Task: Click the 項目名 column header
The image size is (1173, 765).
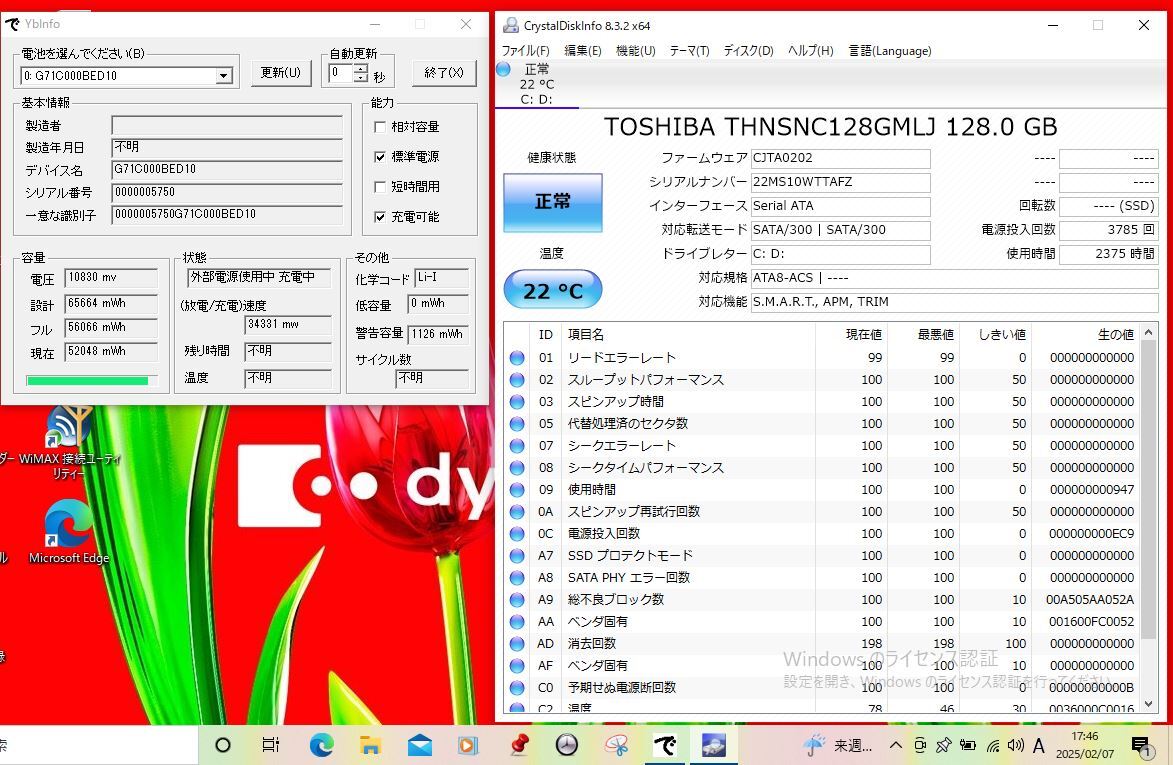Action: pos(687,334)
